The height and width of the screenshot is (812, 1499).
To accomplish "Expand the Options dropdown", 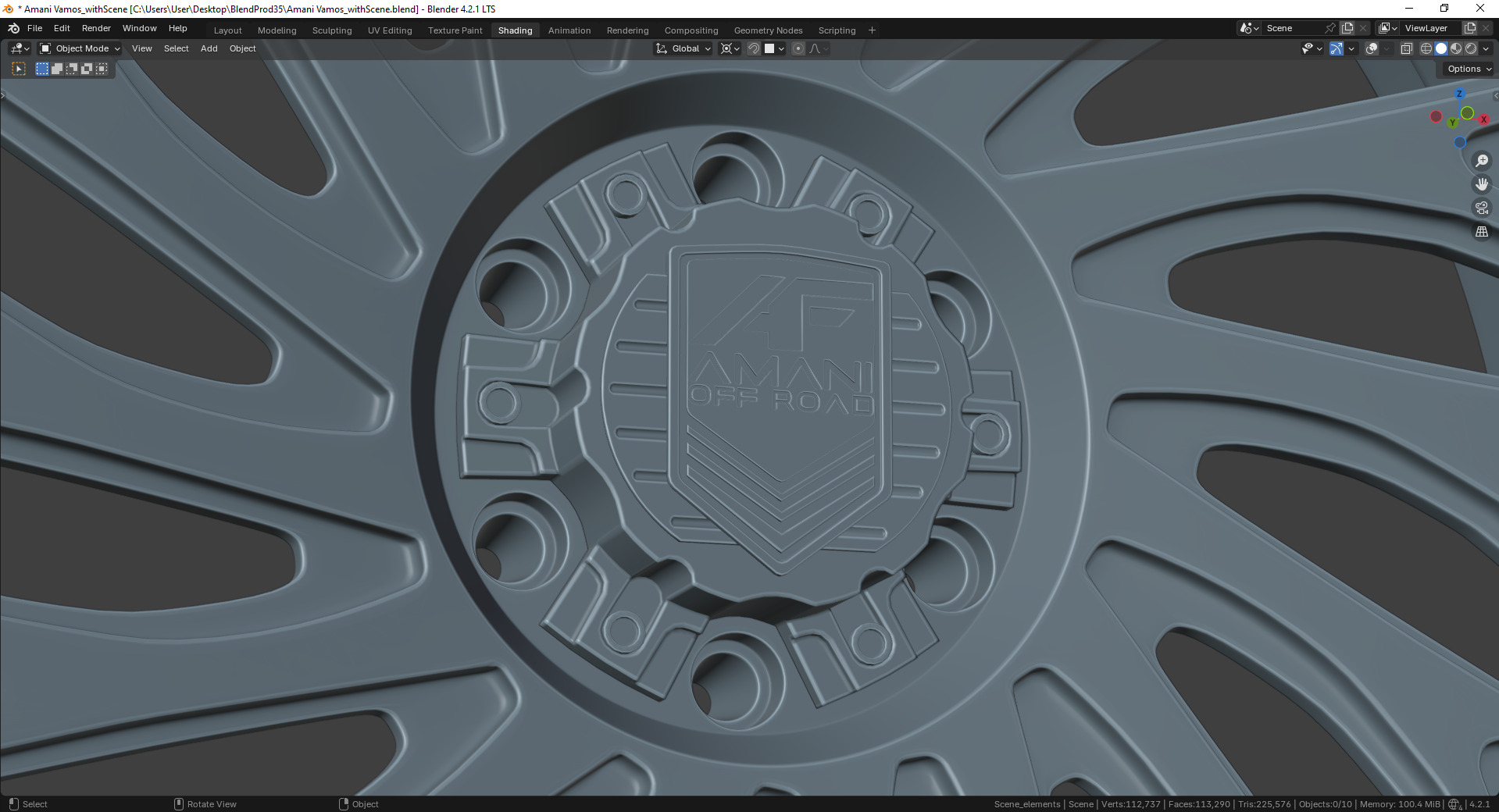I will [1469, 69].
